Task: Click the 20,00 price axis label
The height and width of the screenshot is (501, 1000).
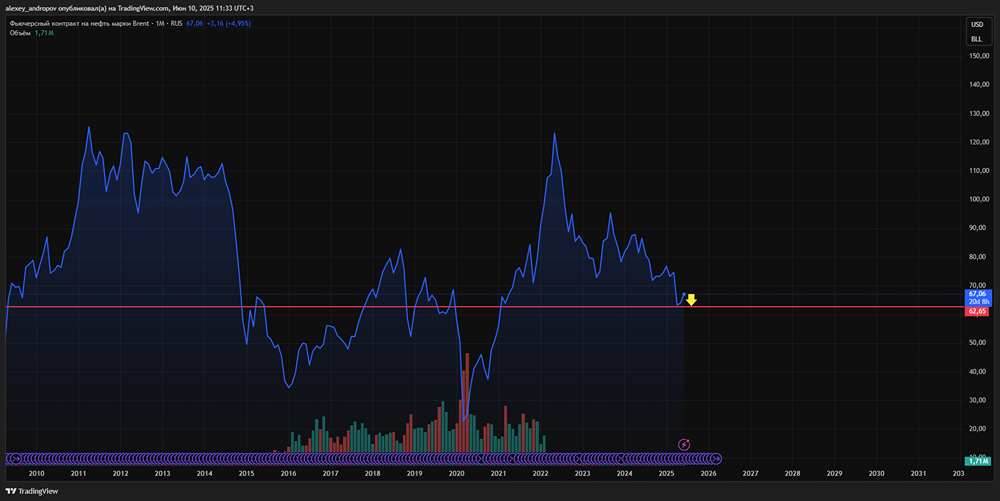Action: pos(979,429)
